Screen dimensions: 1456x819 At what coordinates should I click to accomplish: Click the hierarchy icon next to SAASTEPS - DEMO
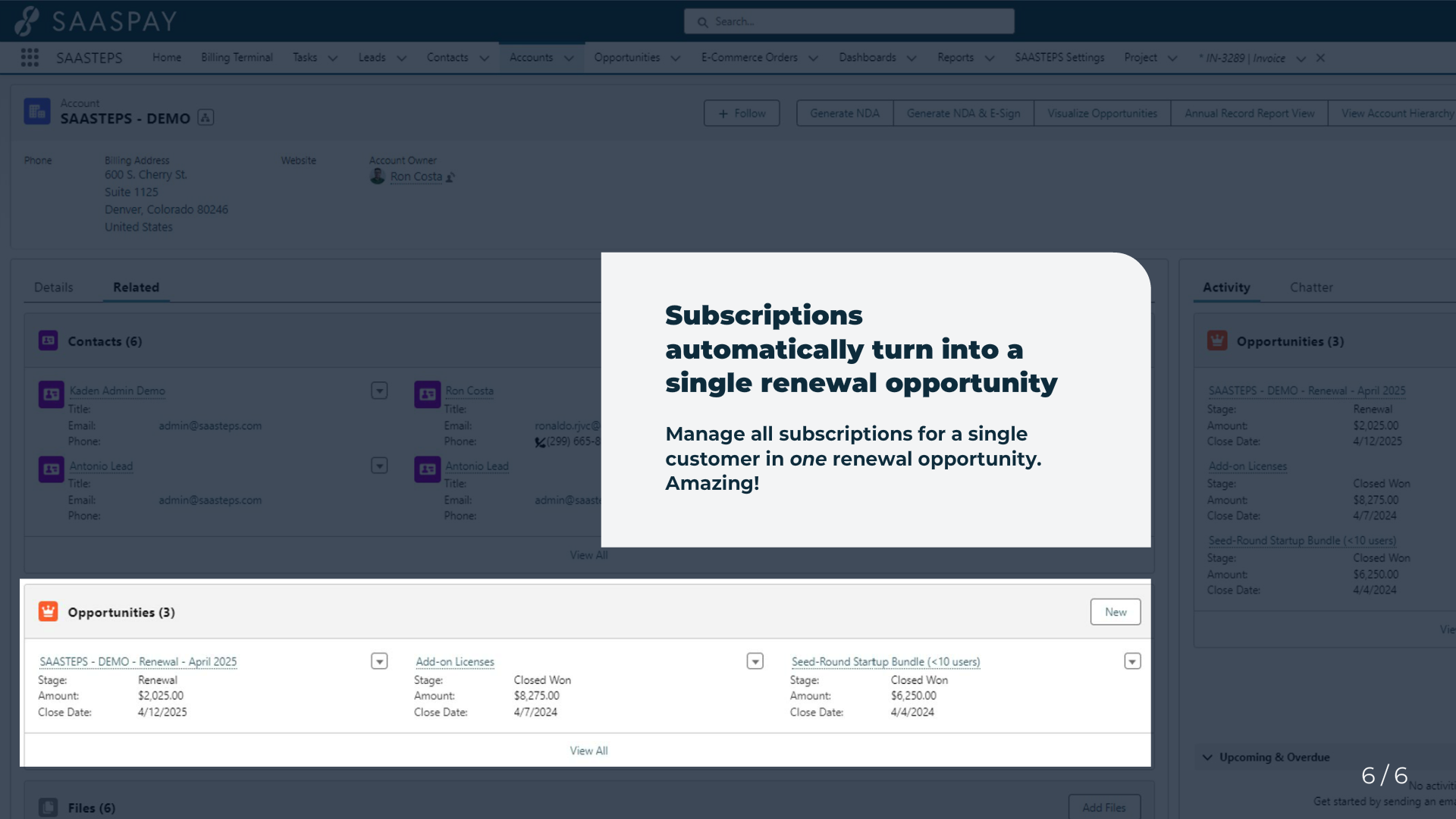(206, 118)
